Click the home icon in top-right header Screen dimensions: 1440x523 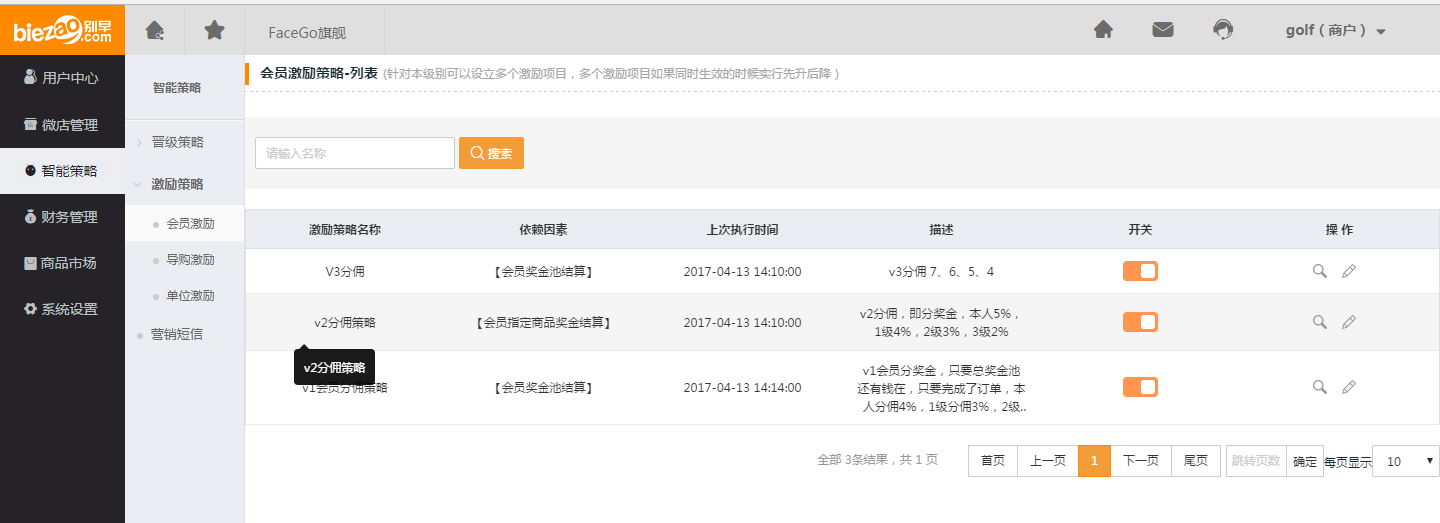(x=1103, y=30)
